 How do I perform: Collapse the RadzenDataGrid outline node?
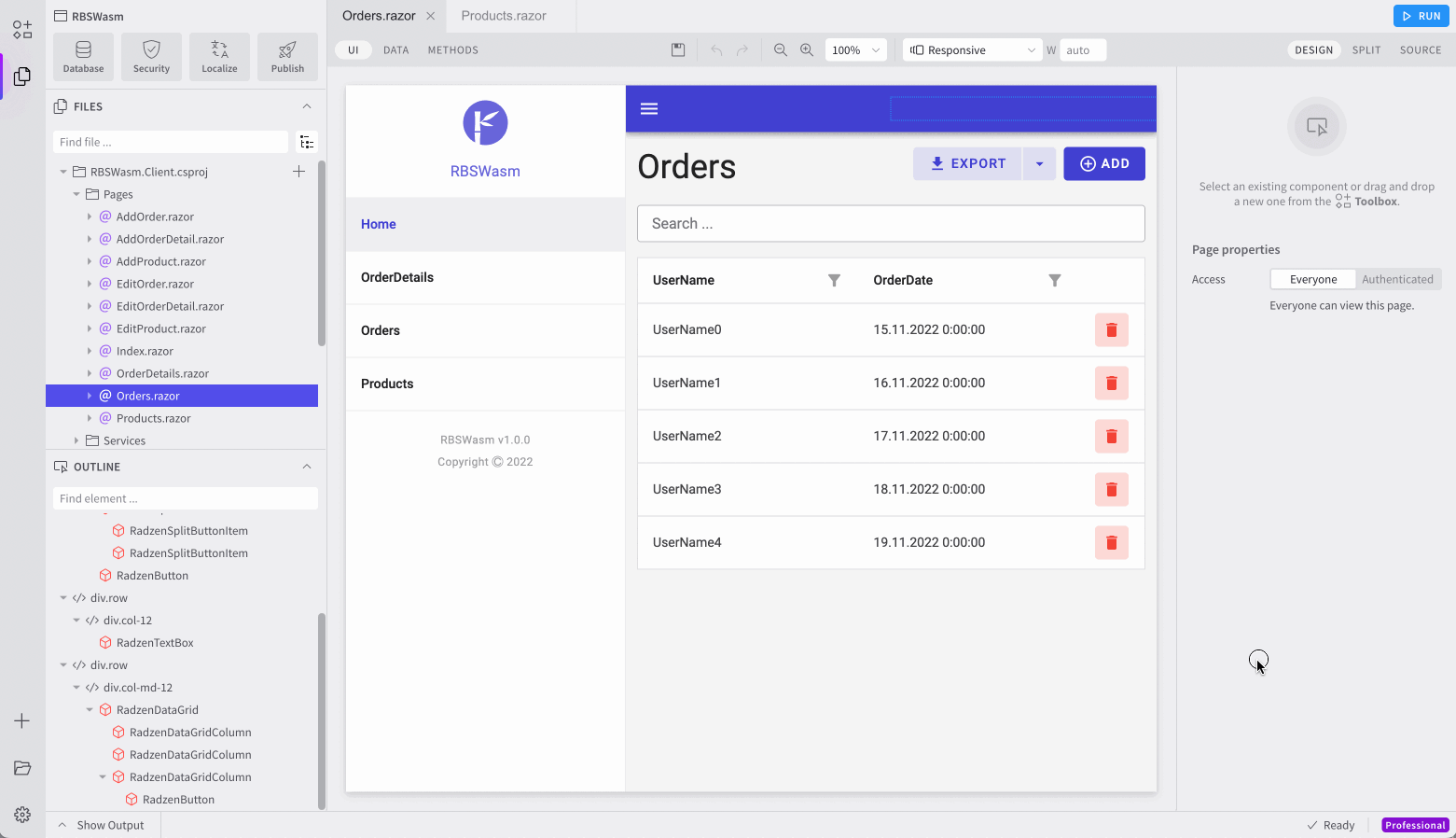pyautogui.click(x=90, y=710)
